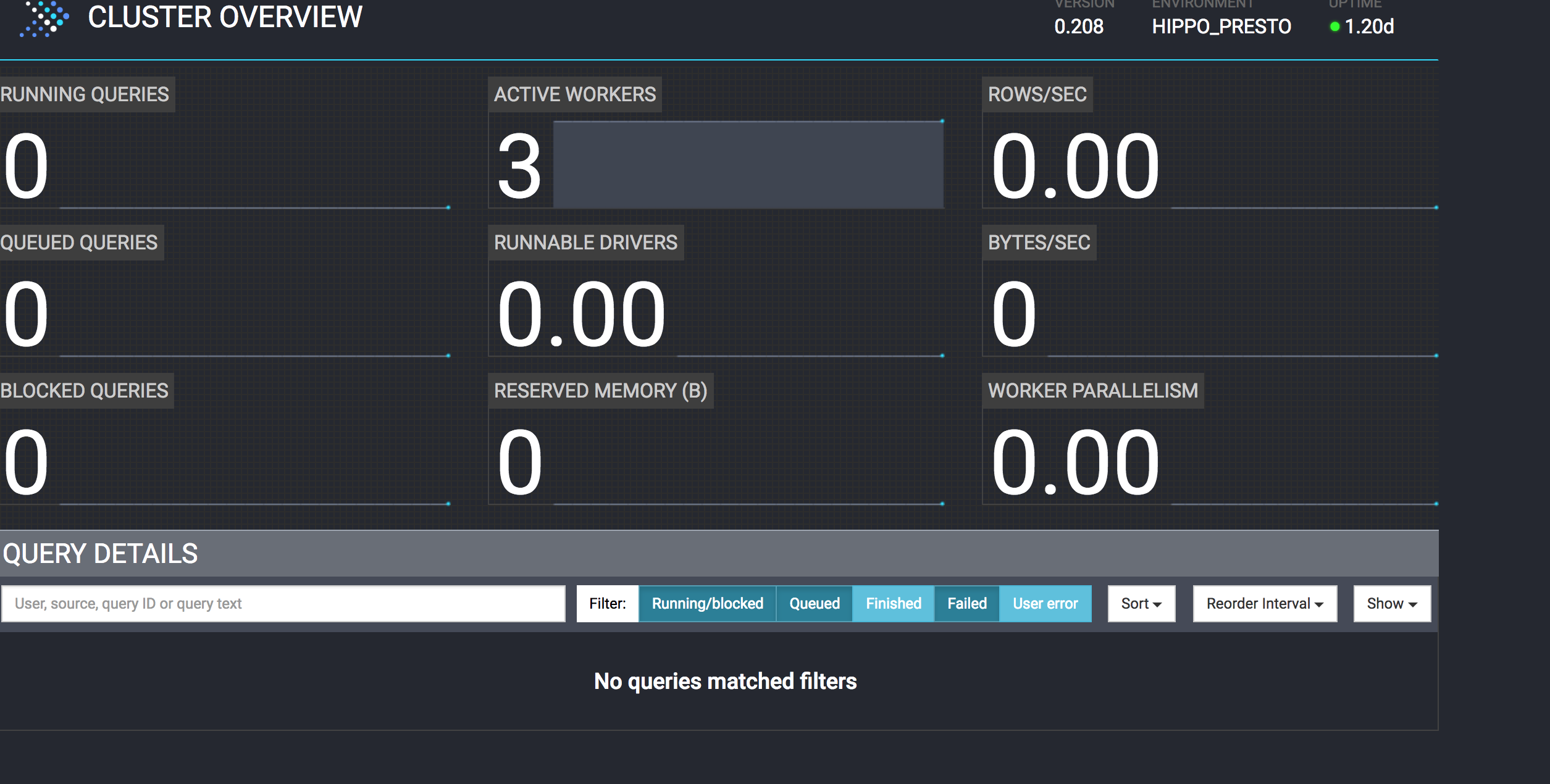Focus the query search text field

point(283,603)
